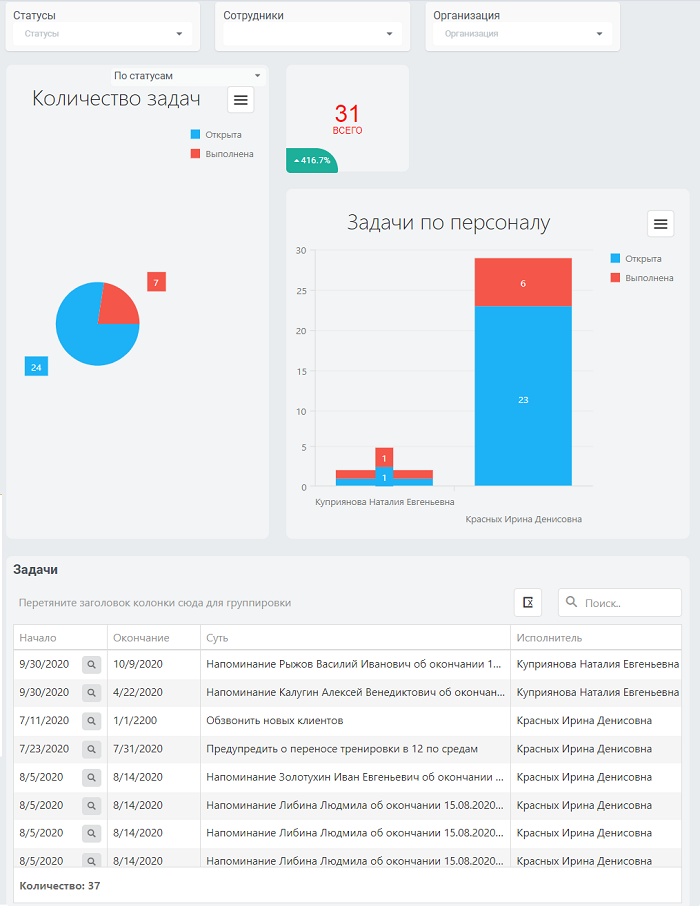This screenshot has width=700, height=906.
Task: Open the Организация dropdown
Action: [523, 34]
